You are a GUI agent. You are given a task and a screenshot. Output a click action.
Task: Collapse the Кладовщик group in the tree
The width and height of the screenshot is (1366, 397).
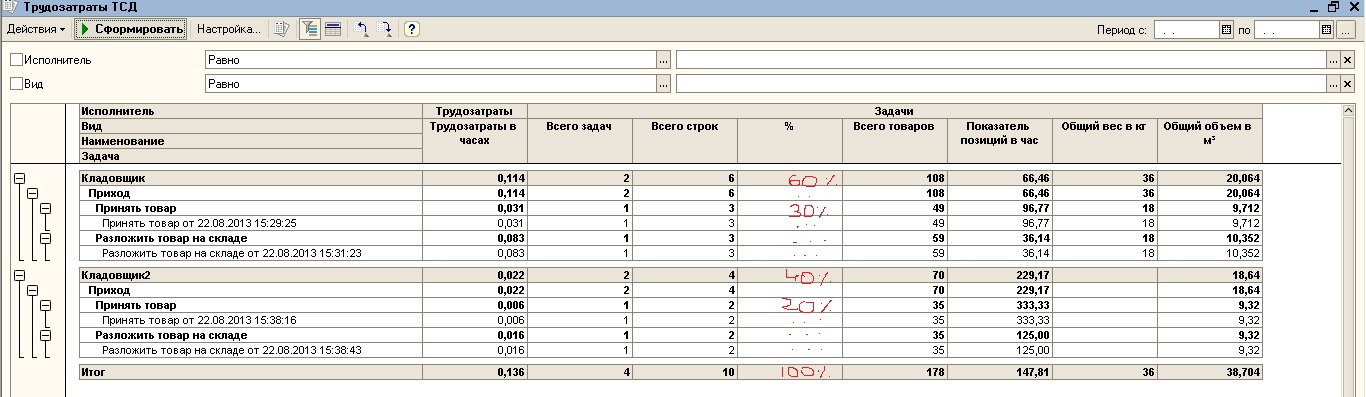click(x=18, y=178)
